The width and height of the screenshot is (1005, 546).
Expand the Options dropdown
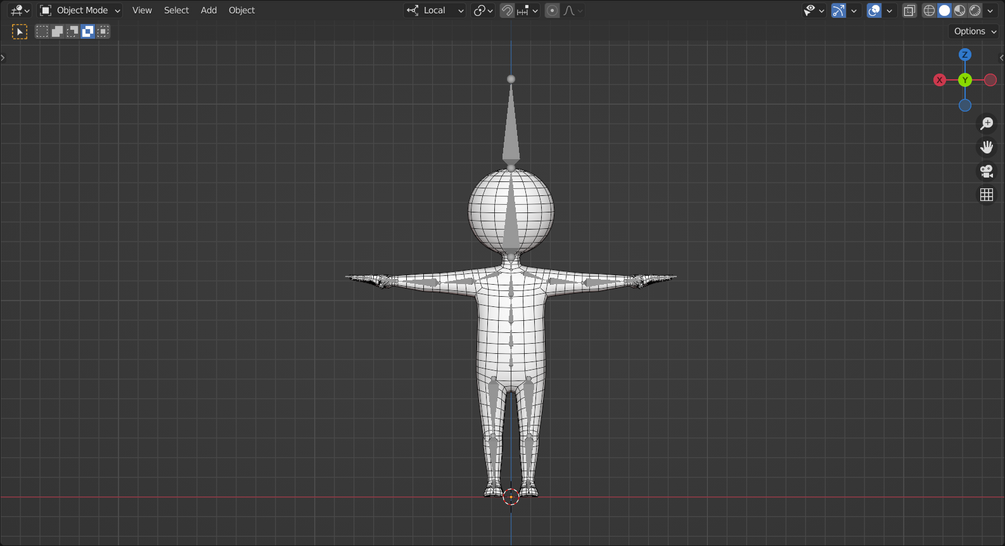(974, 31)
